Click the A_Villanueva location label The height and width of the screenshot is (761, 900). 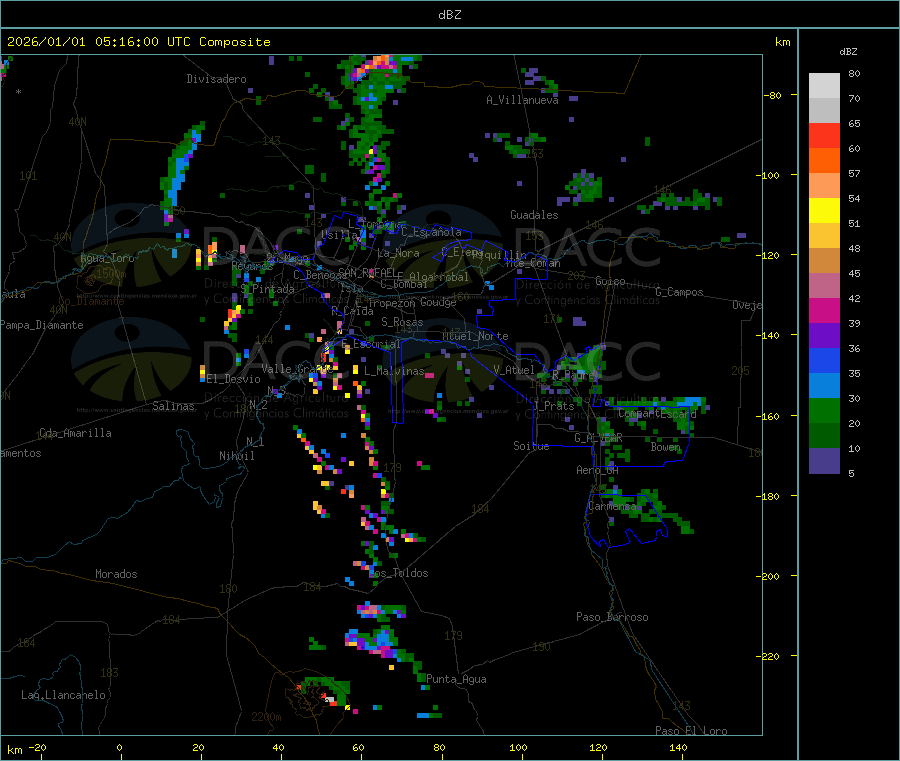[x=522, y=100]
